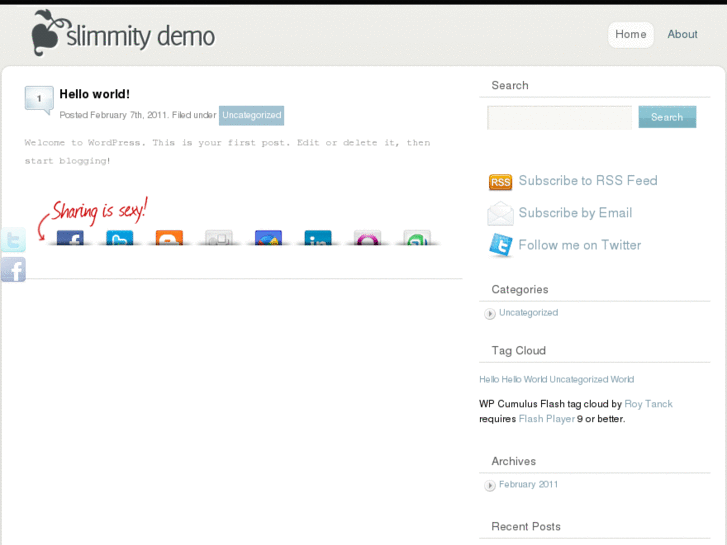Click the Archives widget heading
The width and height of the screenshot is (727, 545).
pos(514,461)
